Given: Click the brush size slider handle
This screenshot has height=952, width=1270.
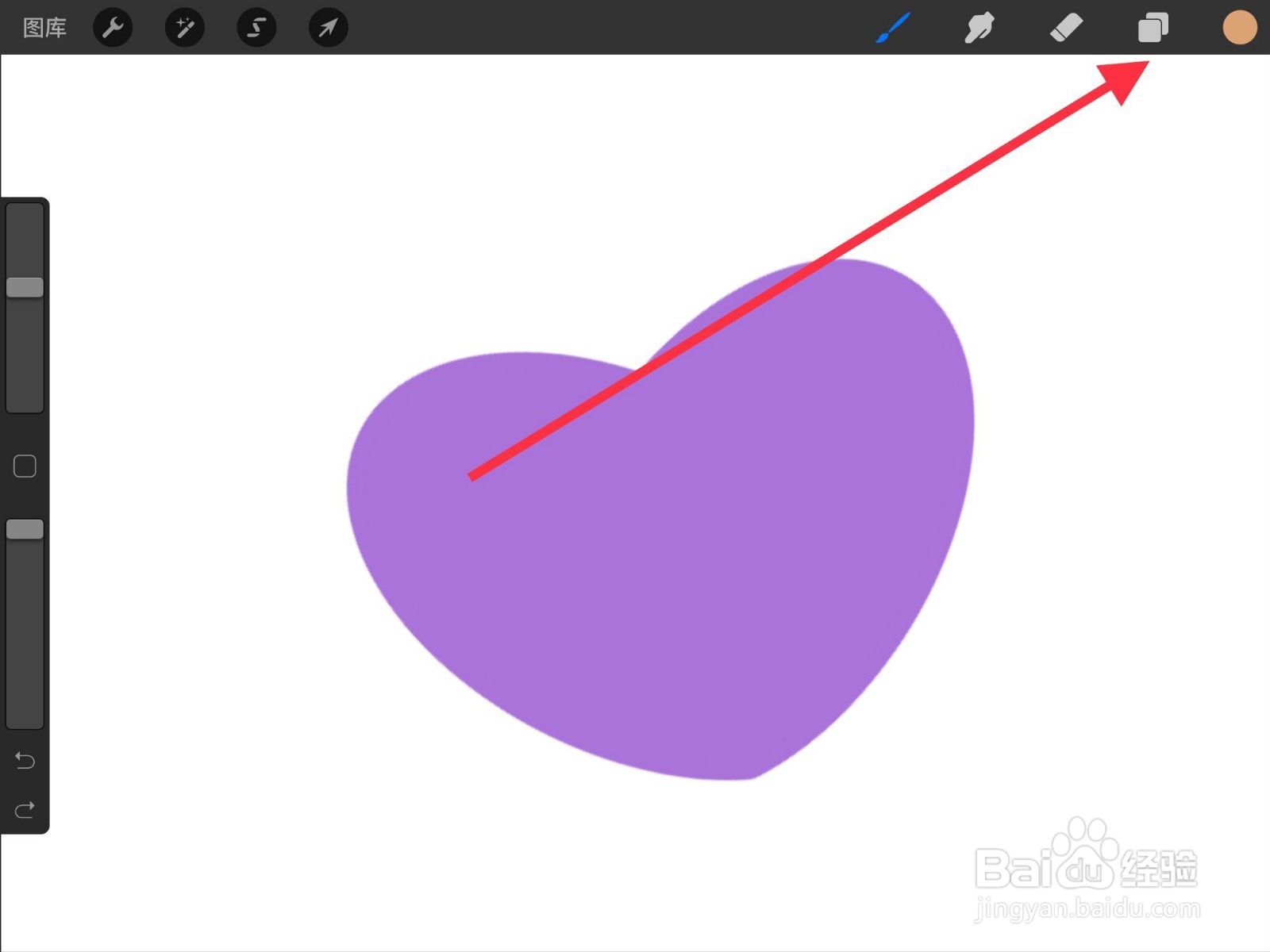Looking at the screenshot, I should coord(25,287).
